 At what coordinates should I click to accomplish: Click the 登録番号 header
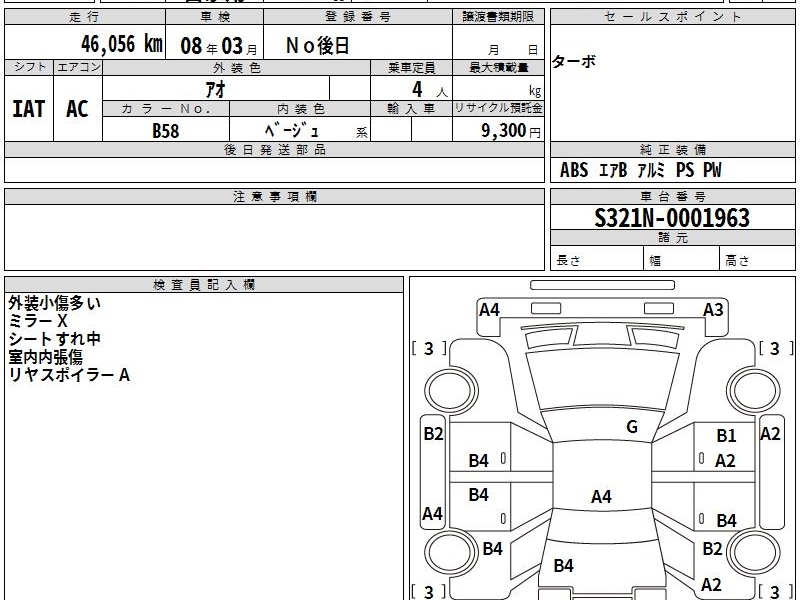pyautogui.click(x=358, y=17)
